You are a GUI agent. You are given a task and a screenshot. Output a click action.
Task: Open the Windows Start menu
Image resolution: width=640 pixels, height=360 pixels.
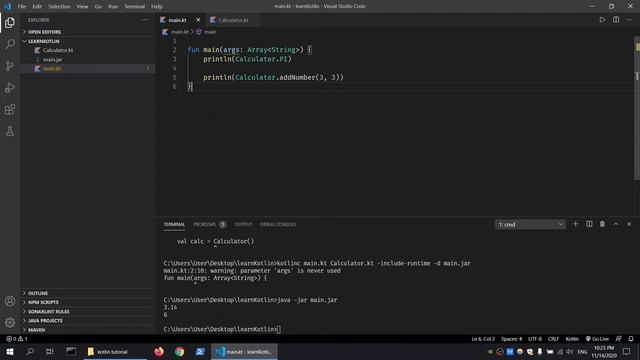pyautogui.click(x=10, y=351)
